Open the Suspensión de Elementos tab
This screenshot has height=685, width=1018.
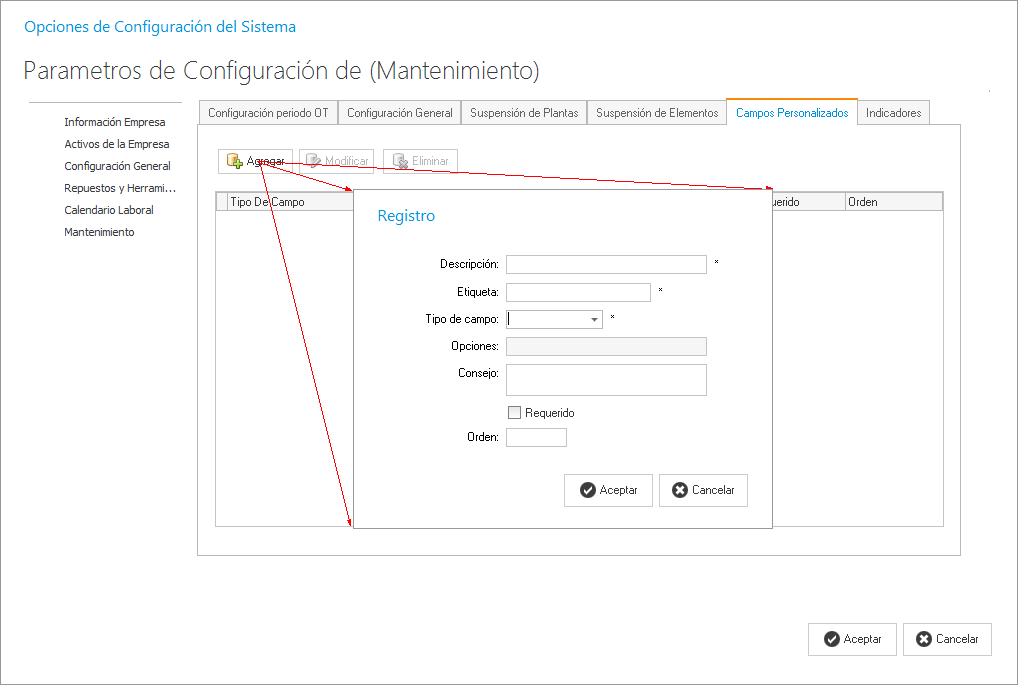coord(657,113)
